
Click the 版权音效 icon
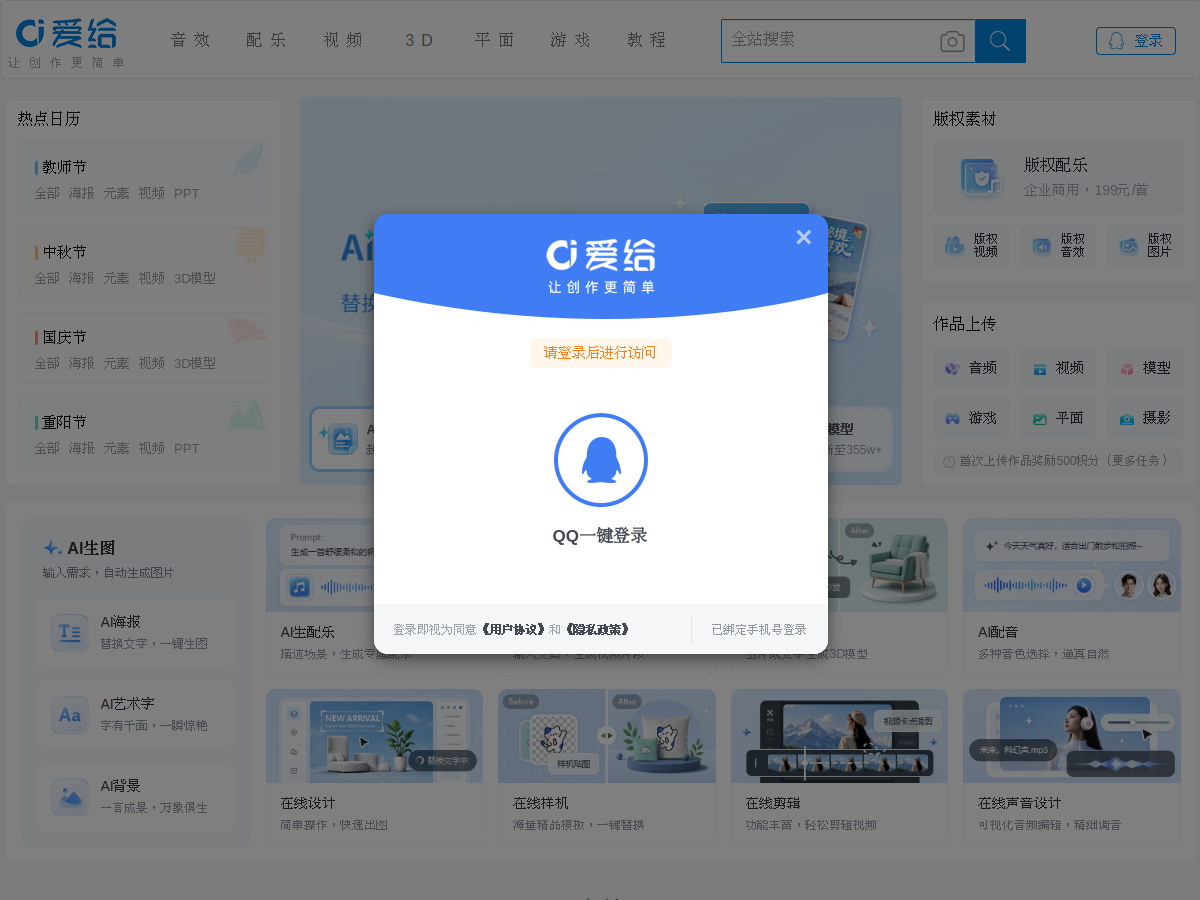[1042, 246]
